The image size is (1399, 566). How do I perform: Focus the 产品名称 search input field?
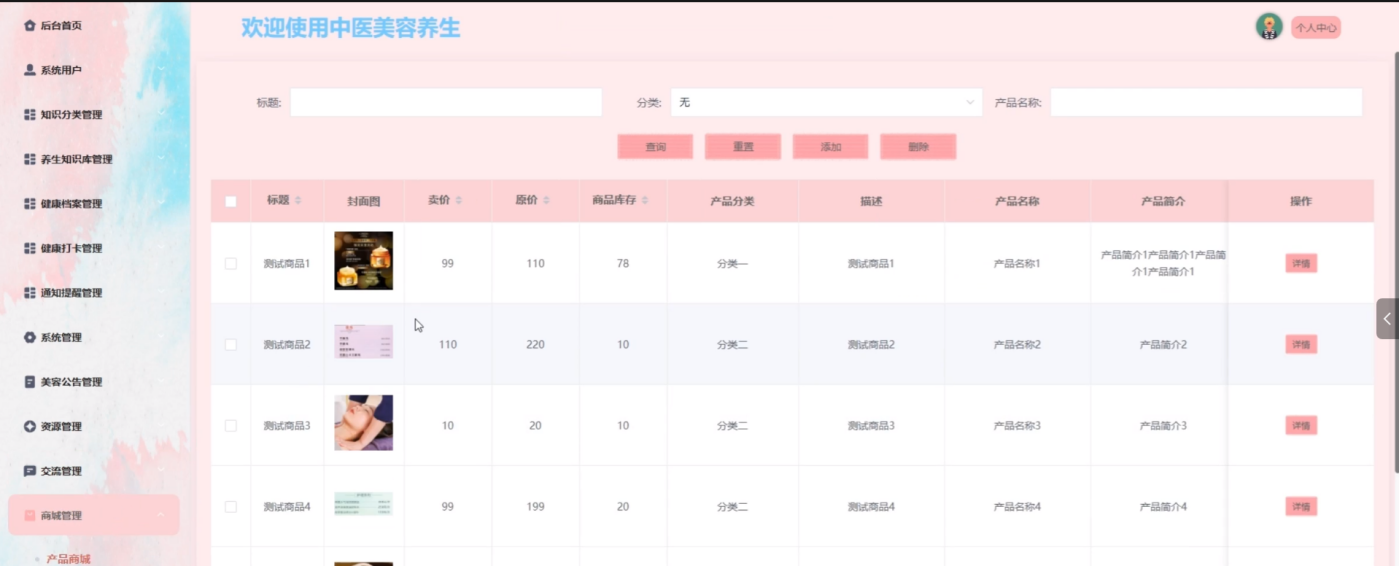(1206, 102)
